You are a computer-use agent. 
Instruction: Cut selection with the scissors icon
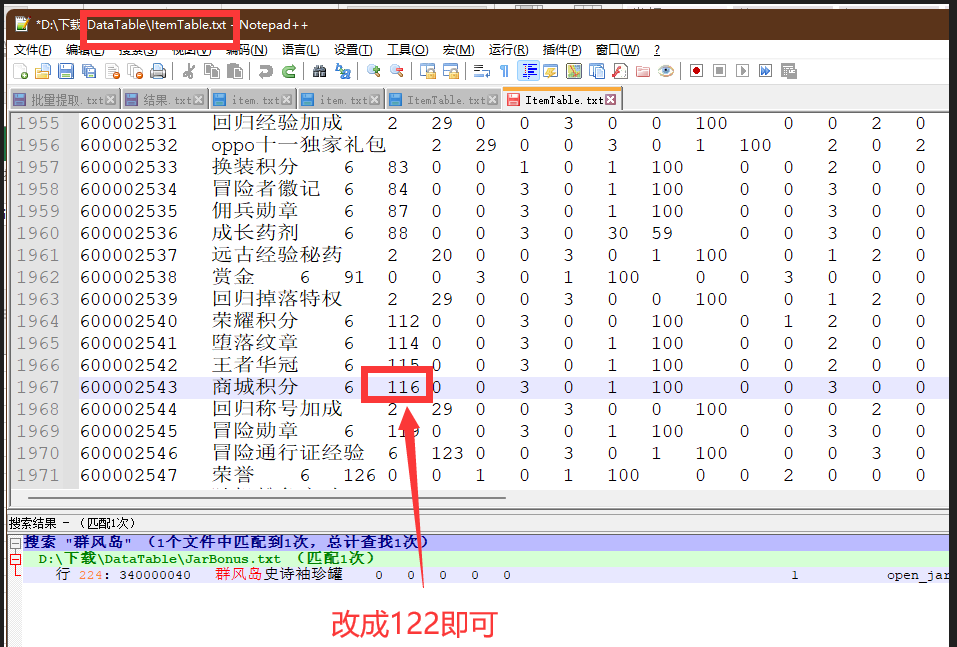pos(189,71)
